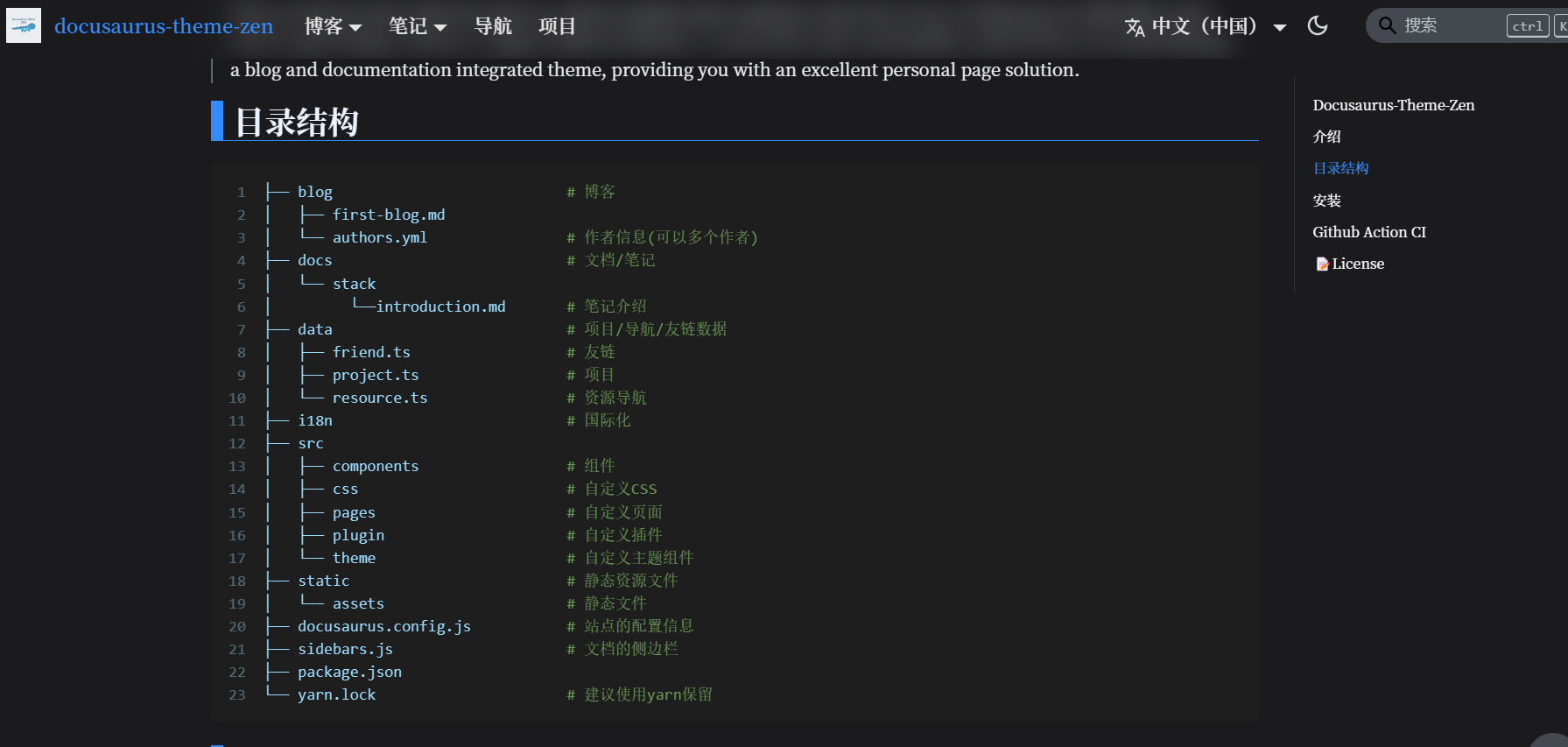The image size is (1568, 747).
Task: Expand the 博客 dropdown menu
Action: tap(333, 26)
